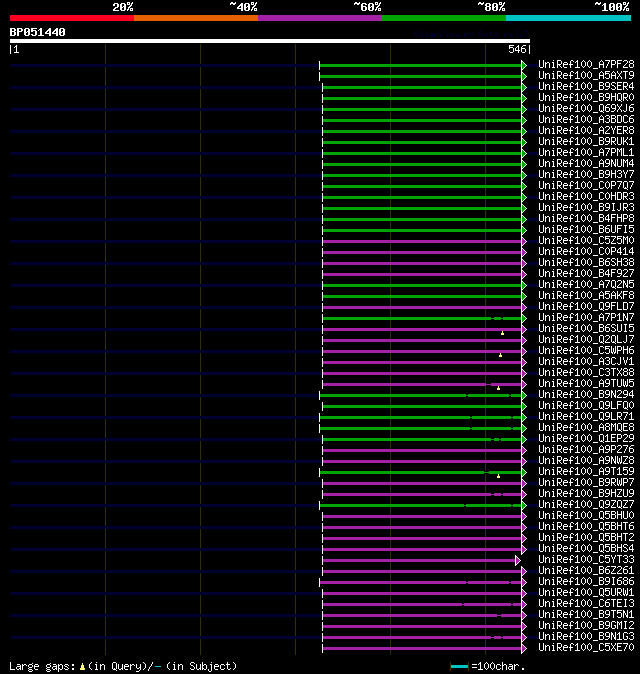This screenshot has width=640, height=674.
Task: Open hit UniRef100_B9SER4
Action: click(x=586, y=86)
